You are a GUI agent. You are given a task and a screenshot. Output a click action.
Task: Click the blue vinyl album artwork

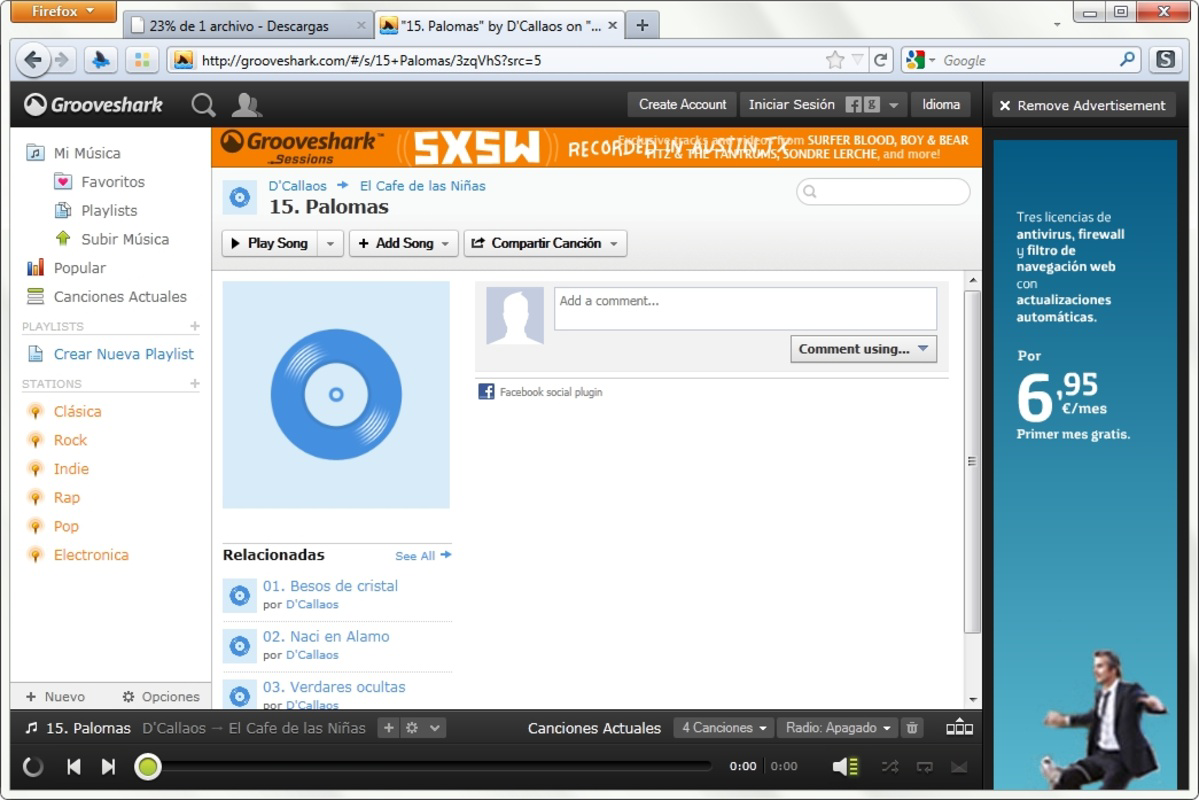pos(336,395)
